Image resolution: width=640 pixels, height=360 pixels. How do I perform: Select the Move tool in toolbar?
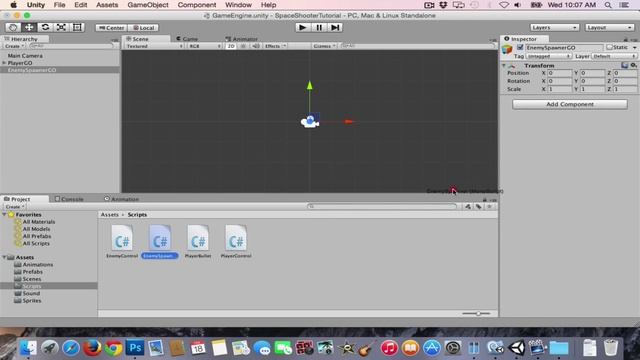29,27
